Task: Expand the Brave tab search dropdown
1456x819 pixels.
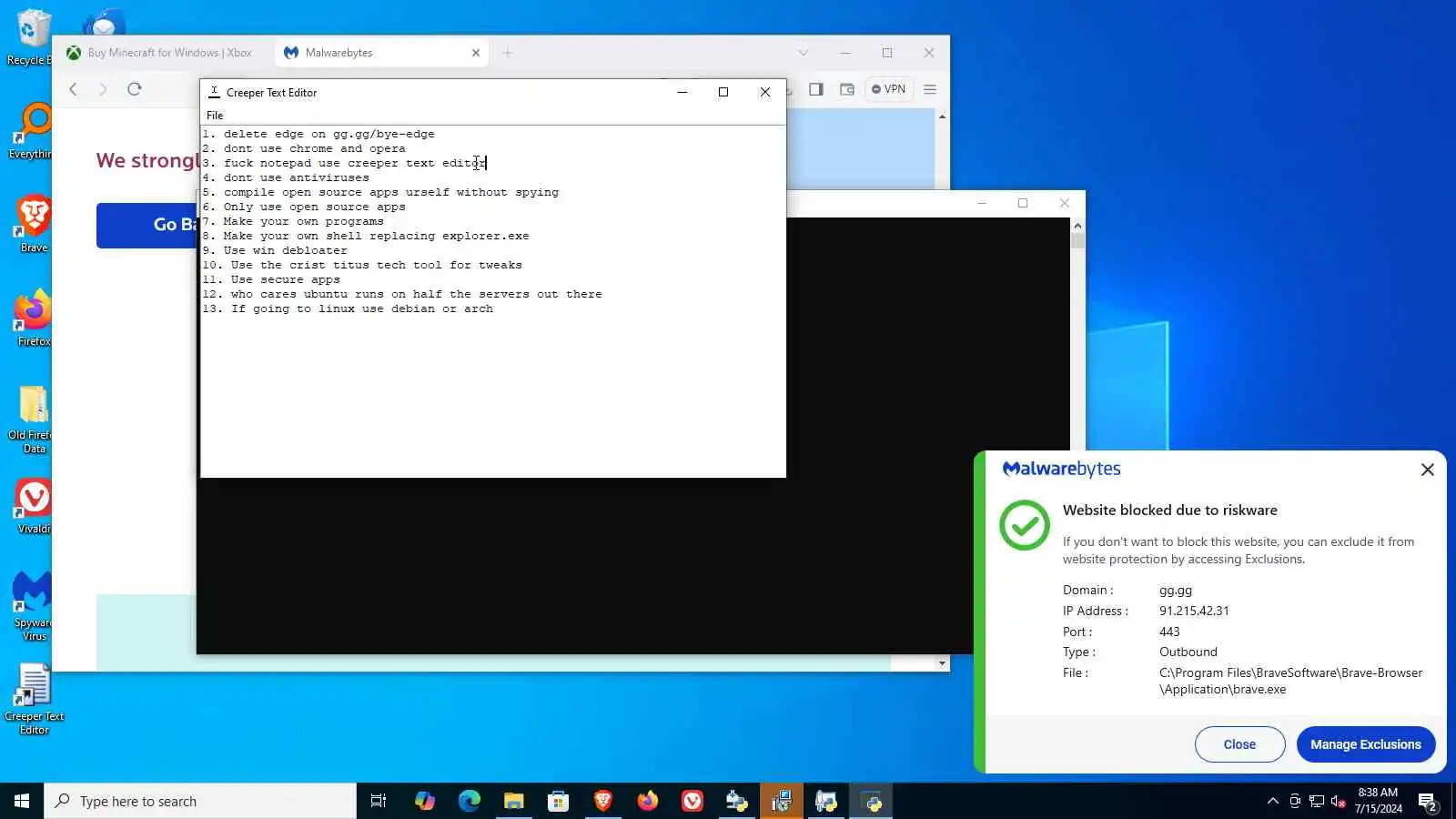Action: click(803, 53)
